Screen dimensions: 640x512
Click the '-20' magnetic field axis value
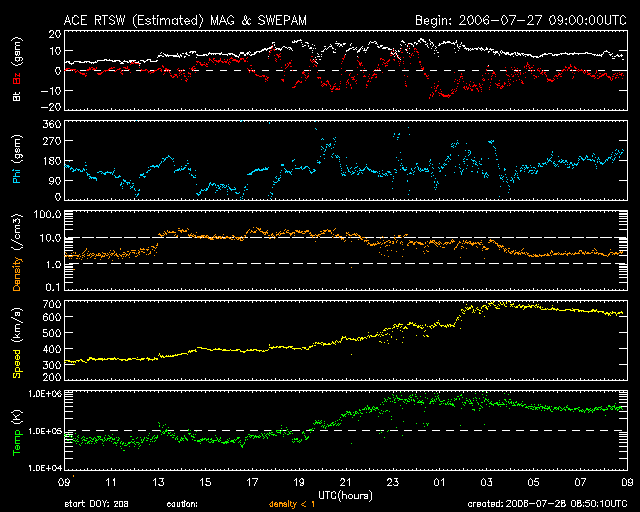coord(51,107)
